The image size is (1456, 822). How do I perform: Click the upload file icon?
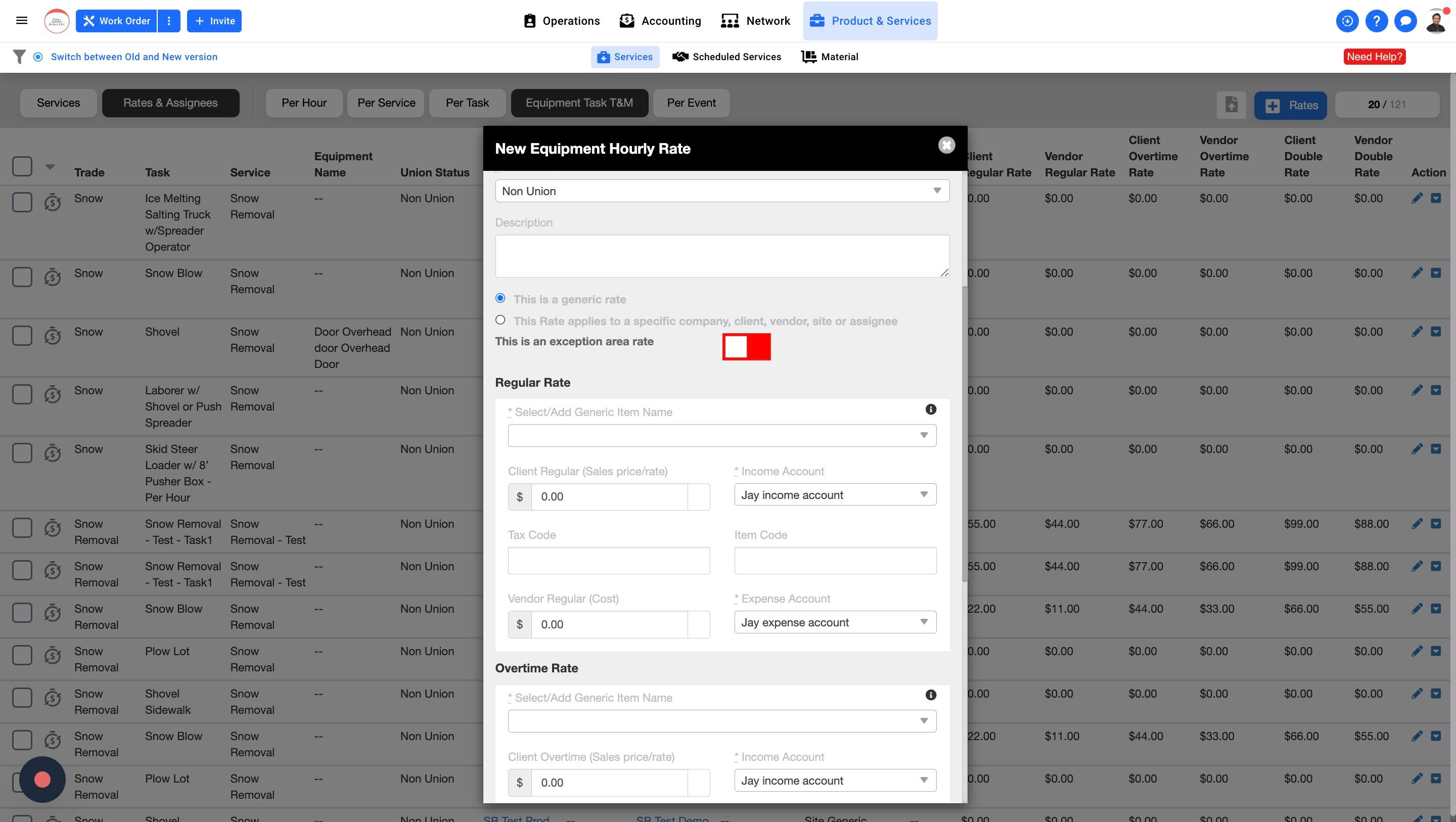tap(1231, 105)
